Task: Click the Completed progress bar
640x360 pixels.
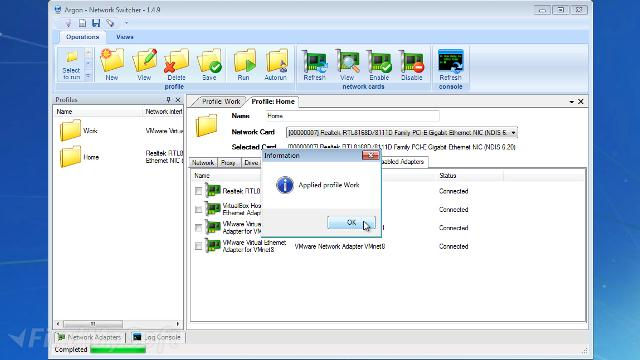Action: click(x=118, y=350)
